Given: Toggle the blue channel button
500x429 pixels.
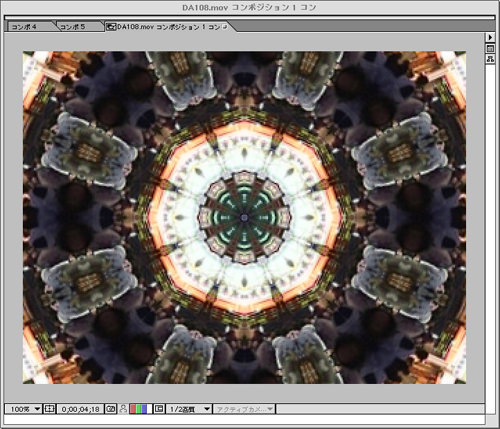Looking at the screenshot, I should point(144,409).
